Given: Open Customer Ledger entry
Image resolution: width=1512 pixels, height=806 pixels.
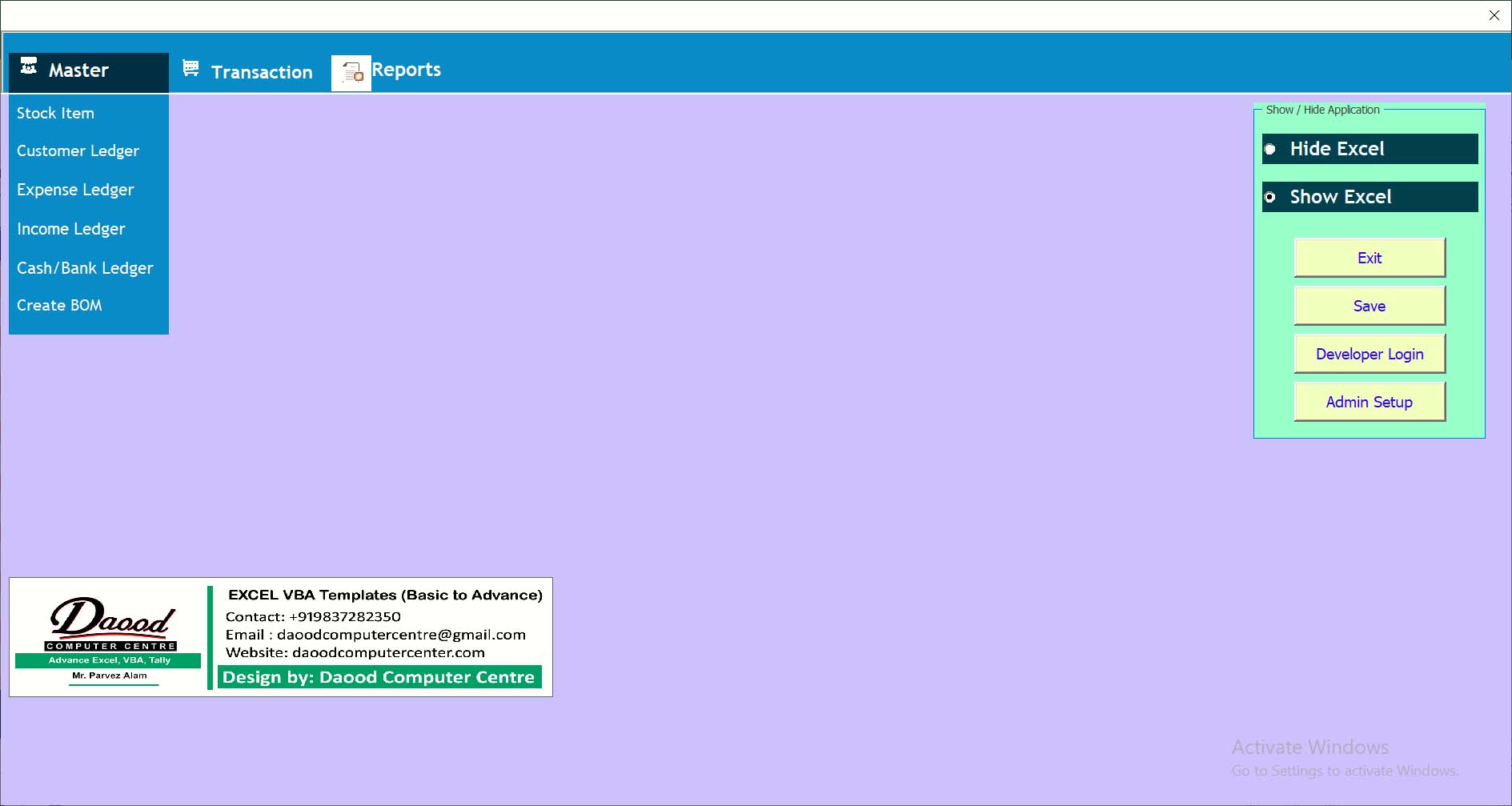Looking at the screenshot, I should [x=78, y=151].
